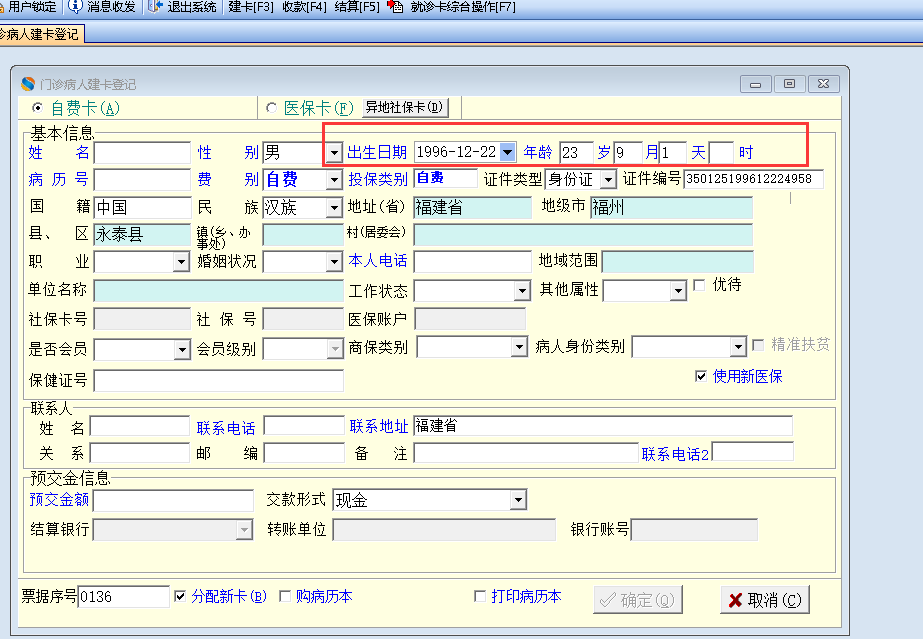Click the 联系人 姓名 input field
The image size is (923, 639).
point(140,427)
